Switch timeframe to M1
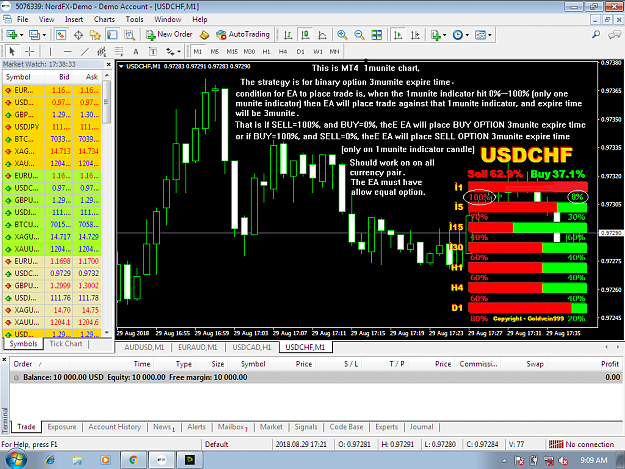The width and height of the screenshot is (625, 469). point(198,51)
